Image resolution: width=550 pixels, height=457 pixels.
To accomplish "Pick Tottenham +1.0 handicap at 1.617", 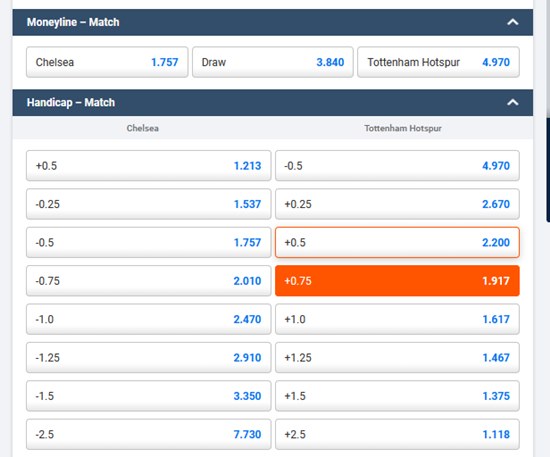I will tap(397, 319).
